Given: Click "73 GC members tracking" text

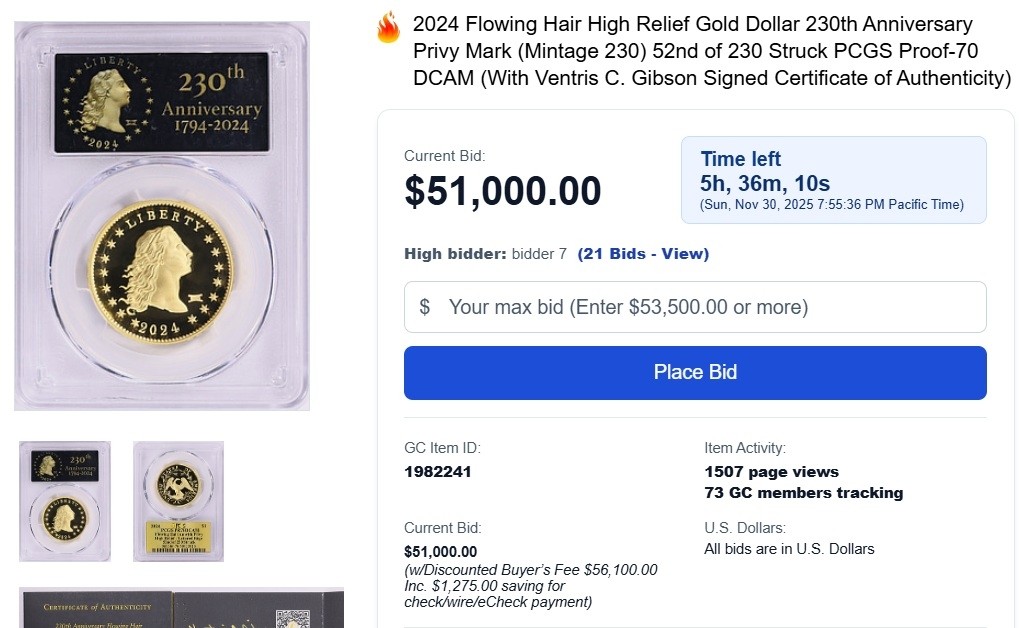Looking at the screenshot, I should (x=803, y=492).
